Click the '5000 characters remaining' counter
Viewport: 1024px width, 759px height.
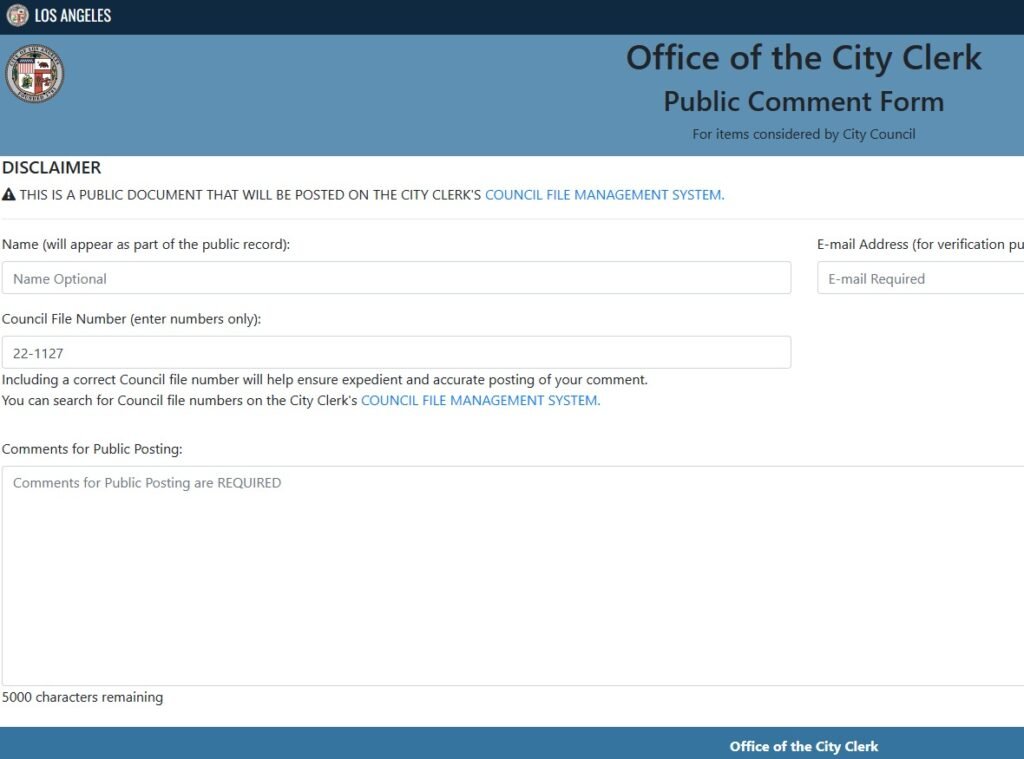coord(82,697)
